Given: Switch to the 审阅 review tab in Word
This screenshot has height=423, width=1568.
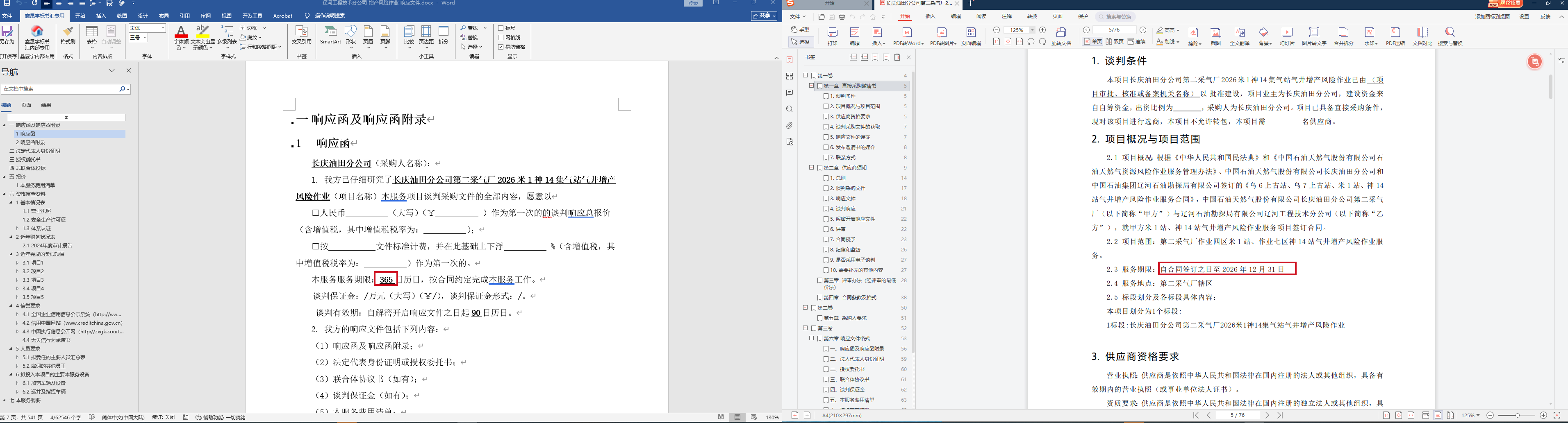Looking at the screenshot, I should click(206, 16).
